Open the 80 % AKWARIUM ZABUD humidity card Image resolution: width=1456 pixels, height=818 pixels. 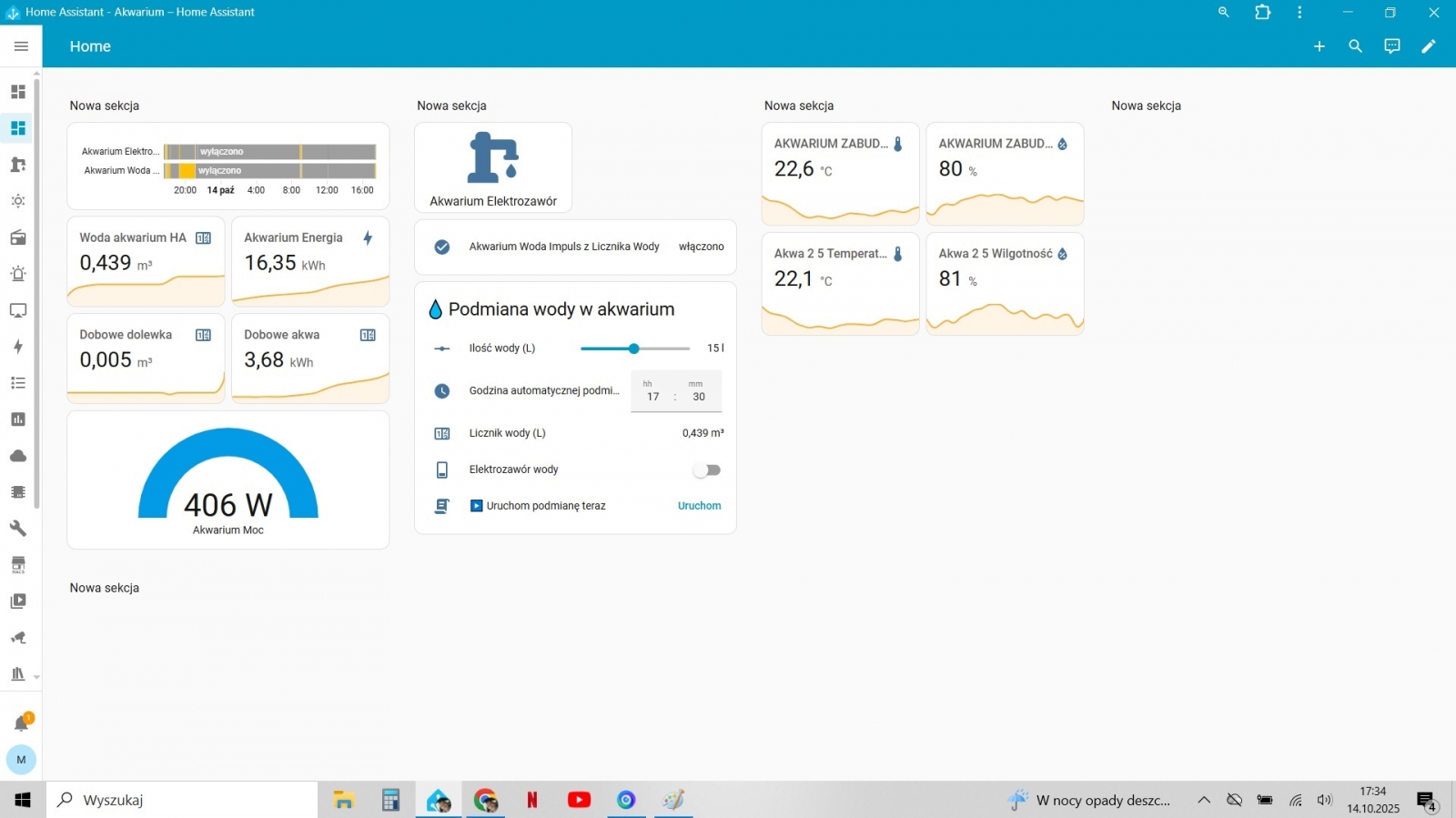tap(1005, 174)
